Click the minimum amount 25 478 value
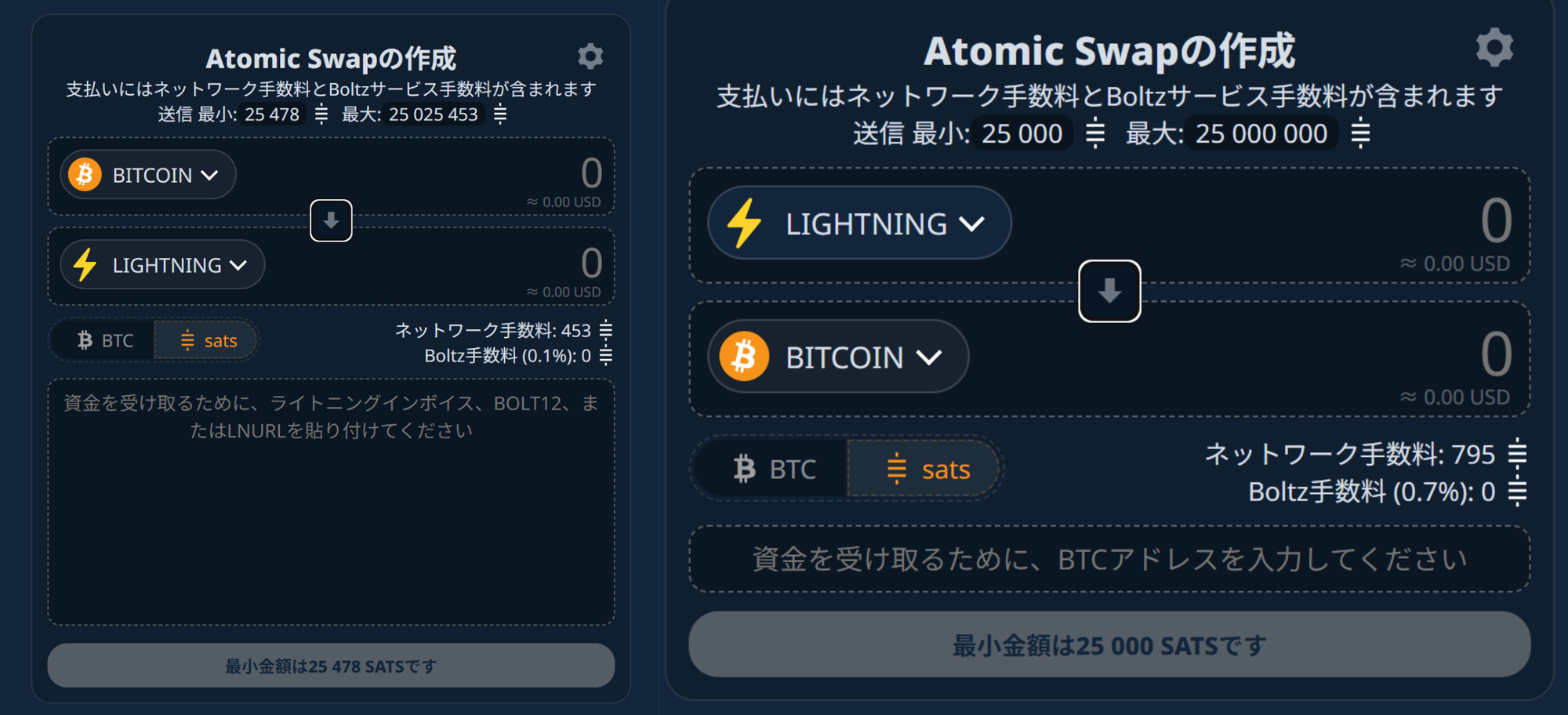This screenshot has height=715, width=1568. [x=271, y=114]
